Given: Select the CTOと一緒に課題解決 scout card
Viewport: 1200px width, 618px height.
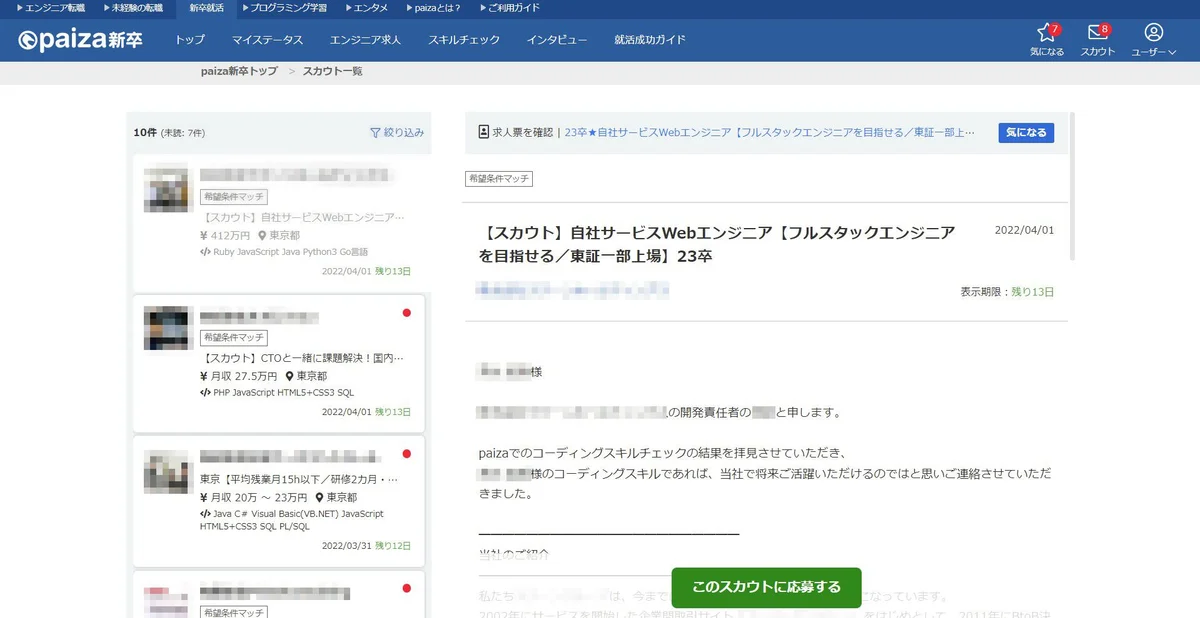Looking at the screenshot, I should [278, 362].
